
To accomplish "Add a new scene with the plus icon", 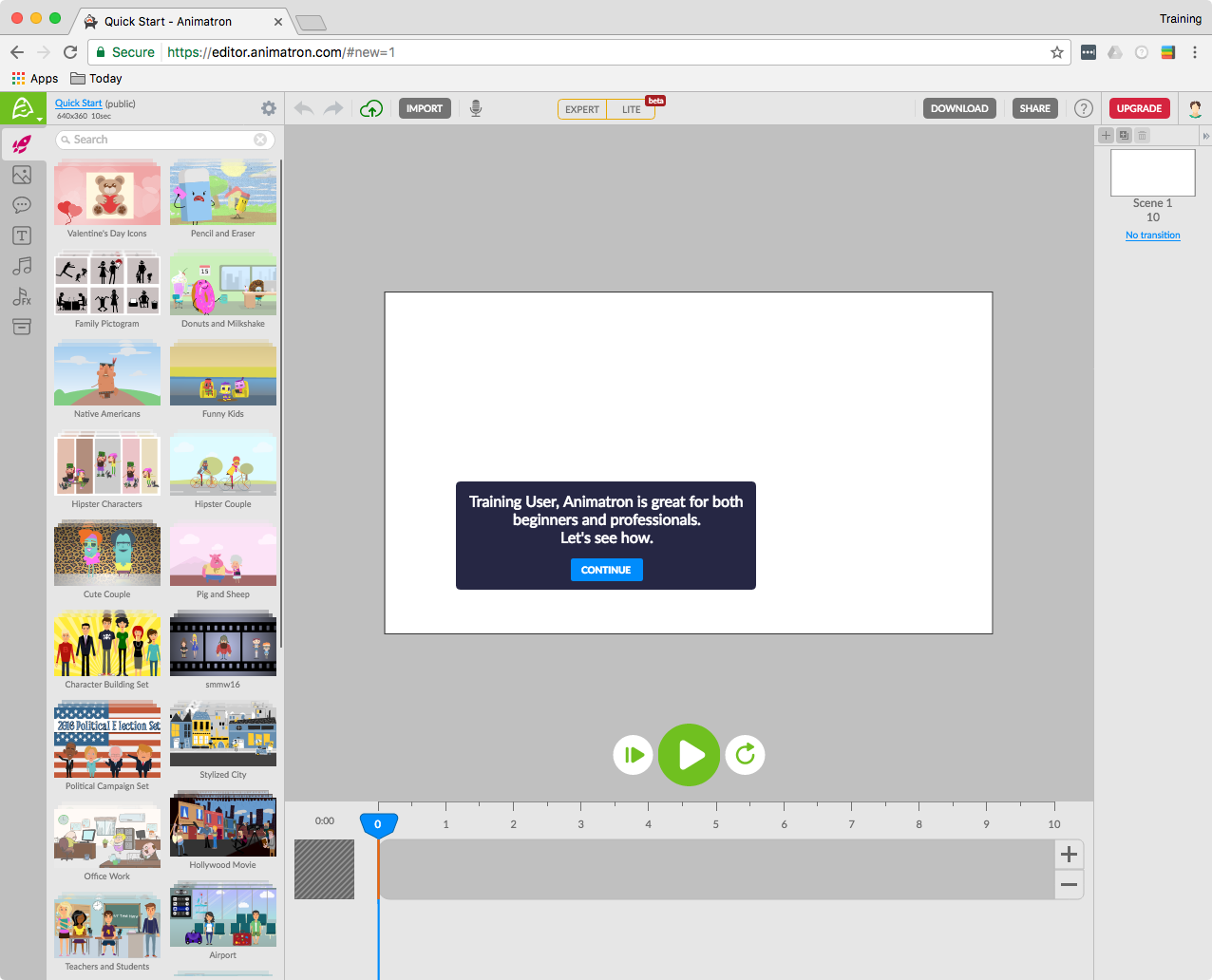I will tap(1105, 135).
